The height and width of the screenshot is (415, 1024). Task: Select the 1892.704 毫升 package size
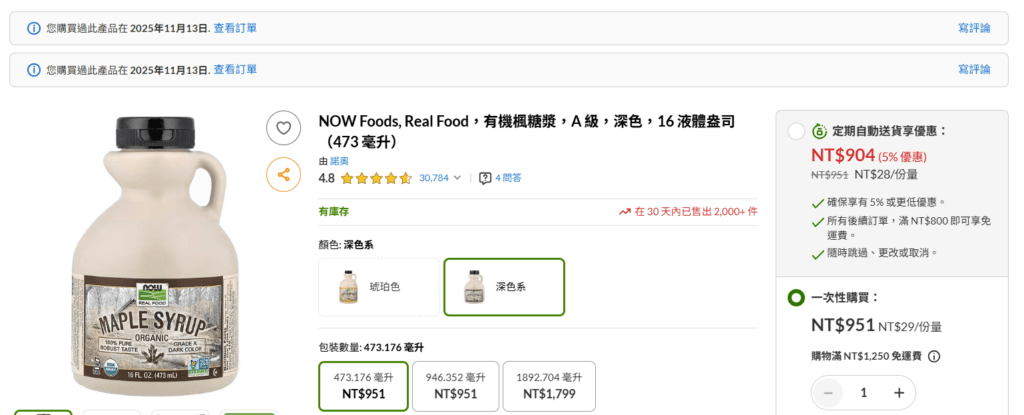(548, 386)
